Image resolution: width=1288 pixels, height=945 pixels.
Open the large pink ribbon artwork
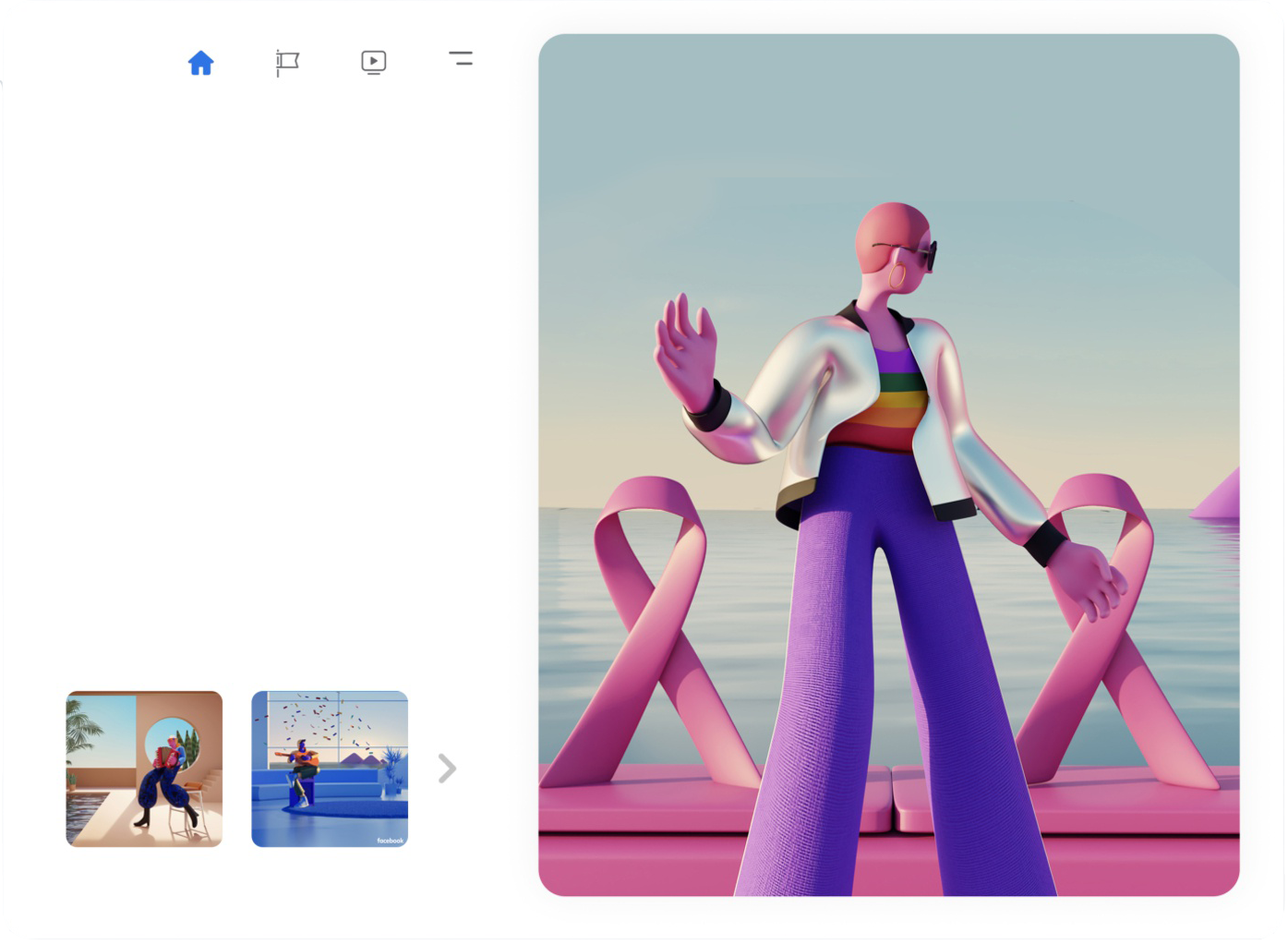(888, 465)
